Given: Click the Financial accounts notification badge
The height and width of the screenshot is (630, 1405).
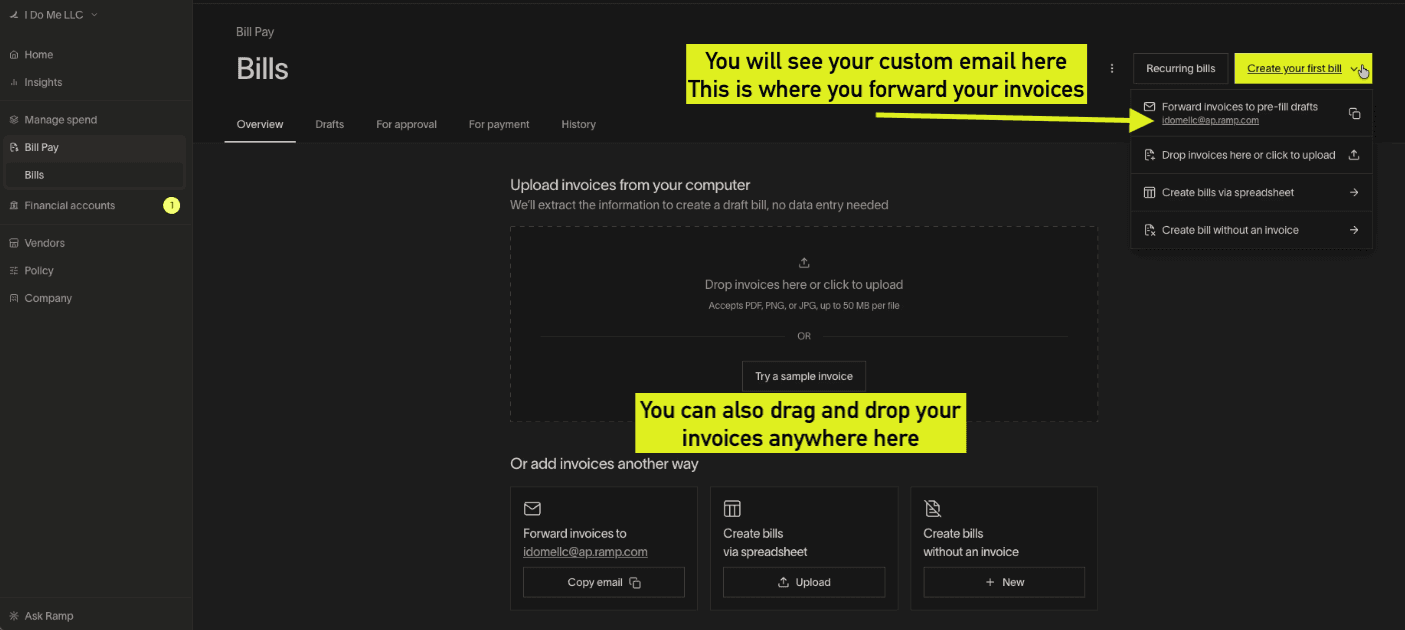Looking at the screenshot, I should pos(171,205).
